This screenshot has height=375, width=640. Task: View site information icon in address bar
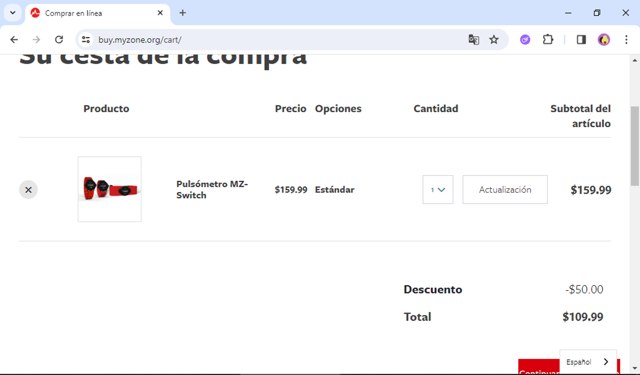(x=86, y=40)
